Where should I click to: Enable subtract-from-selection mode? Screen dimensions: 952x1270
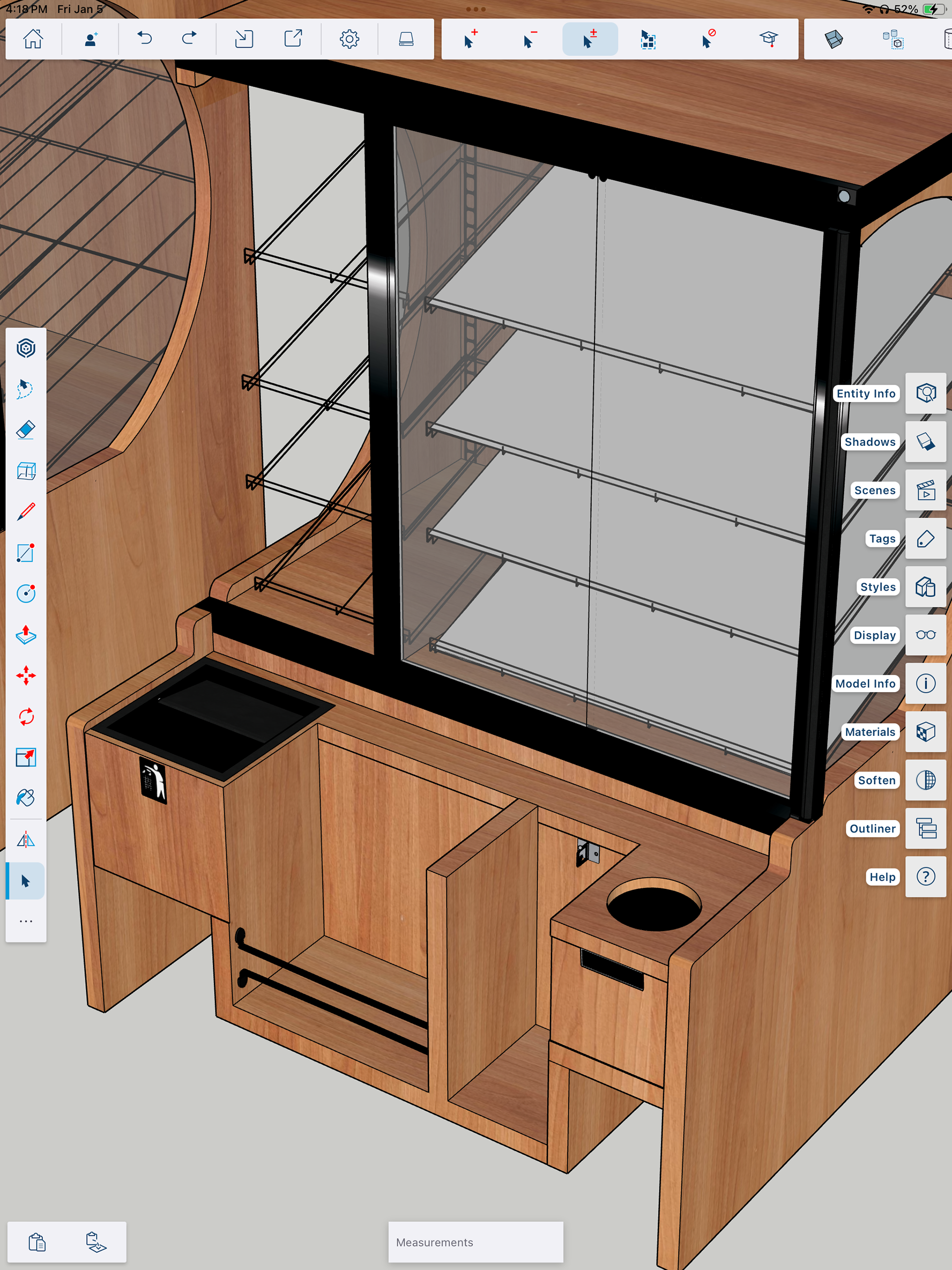coord(530,39)
